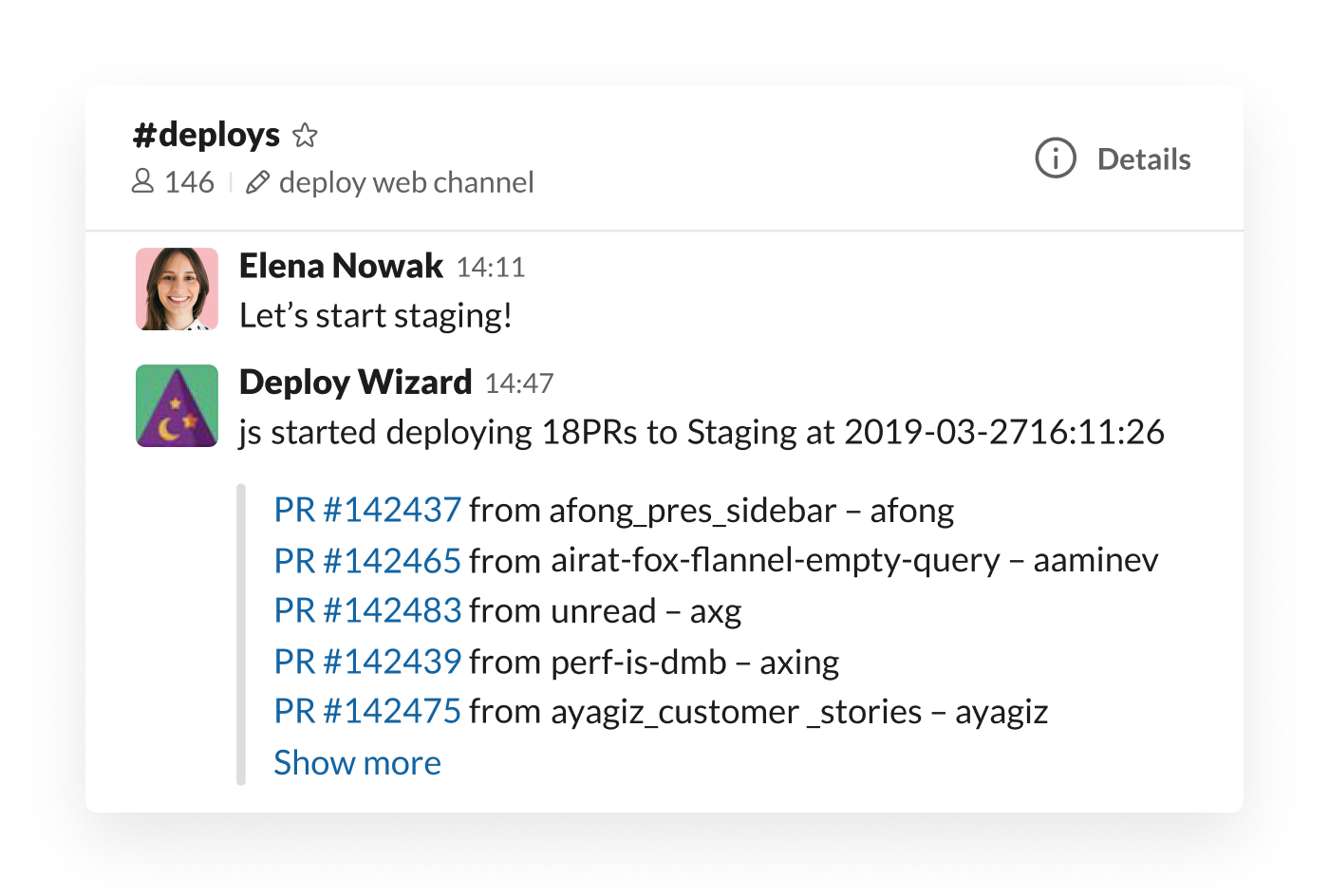
Task: Click the Elena Nowak sender name
Action: (x=341, y=266)
